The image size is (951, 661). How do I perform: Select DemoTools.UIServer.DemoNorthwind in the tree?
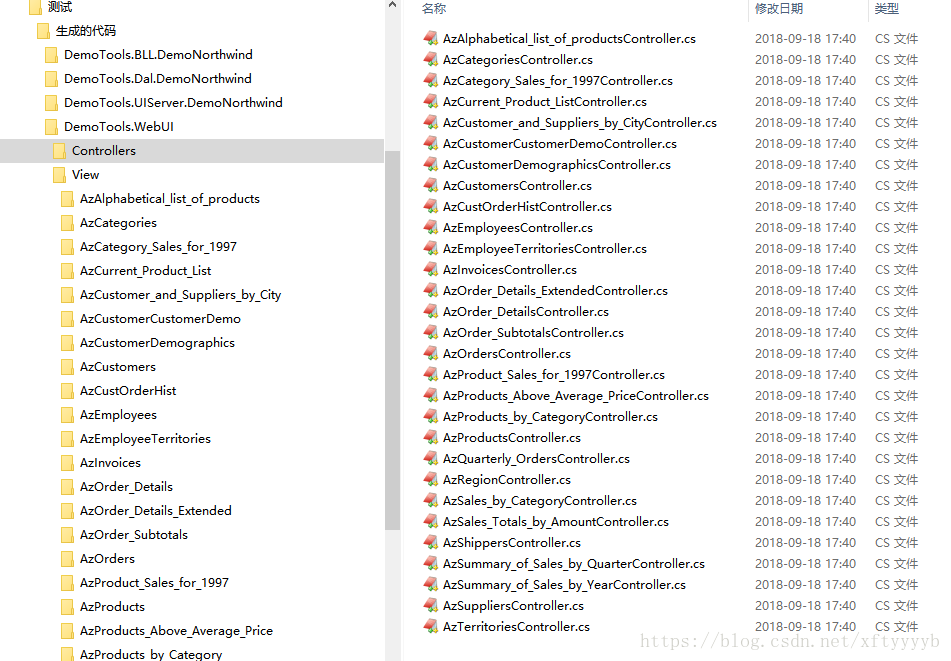click(173, 102)
